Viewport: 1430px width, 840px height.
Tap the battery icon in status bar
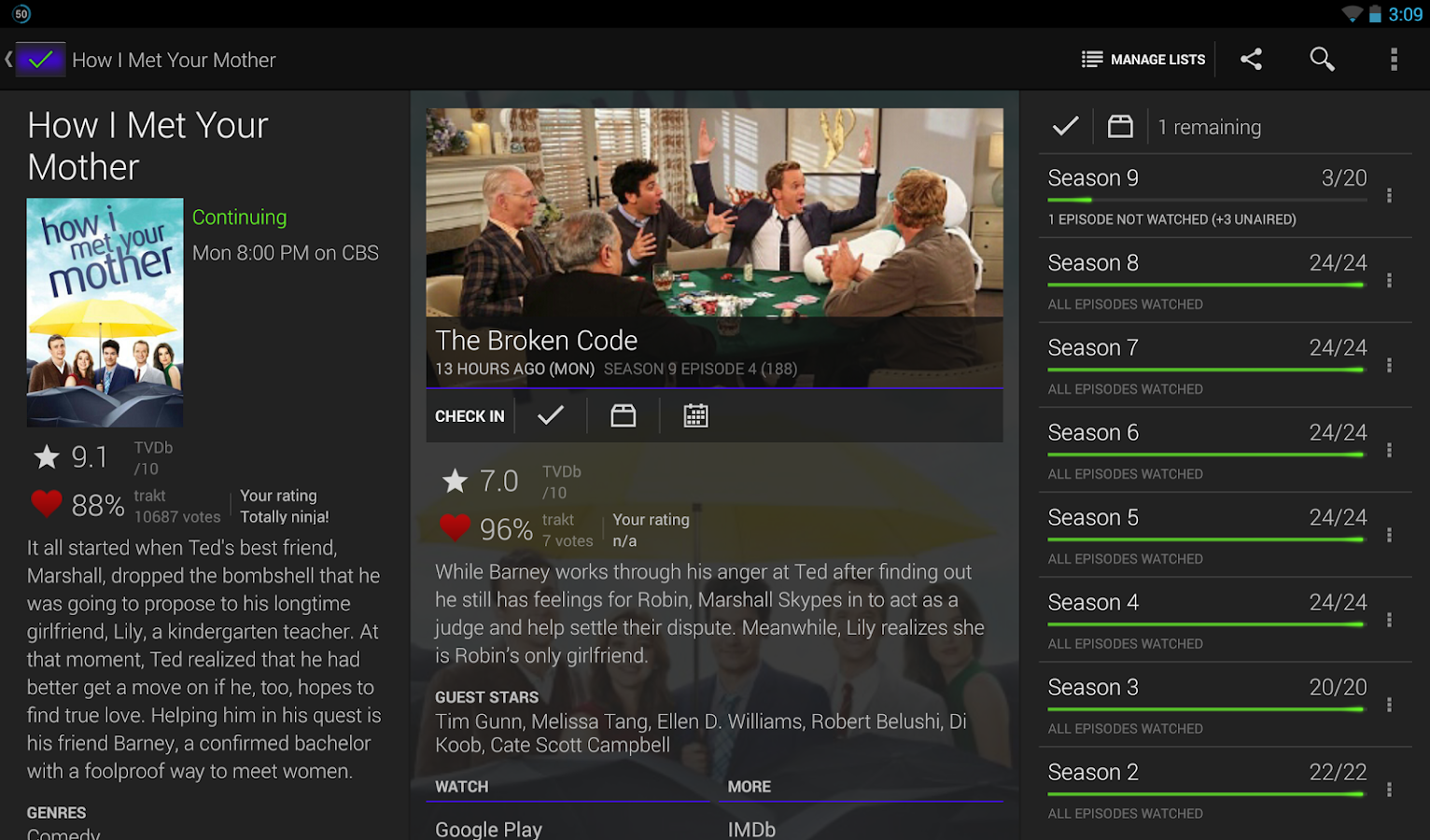(x=1375, y=14)
